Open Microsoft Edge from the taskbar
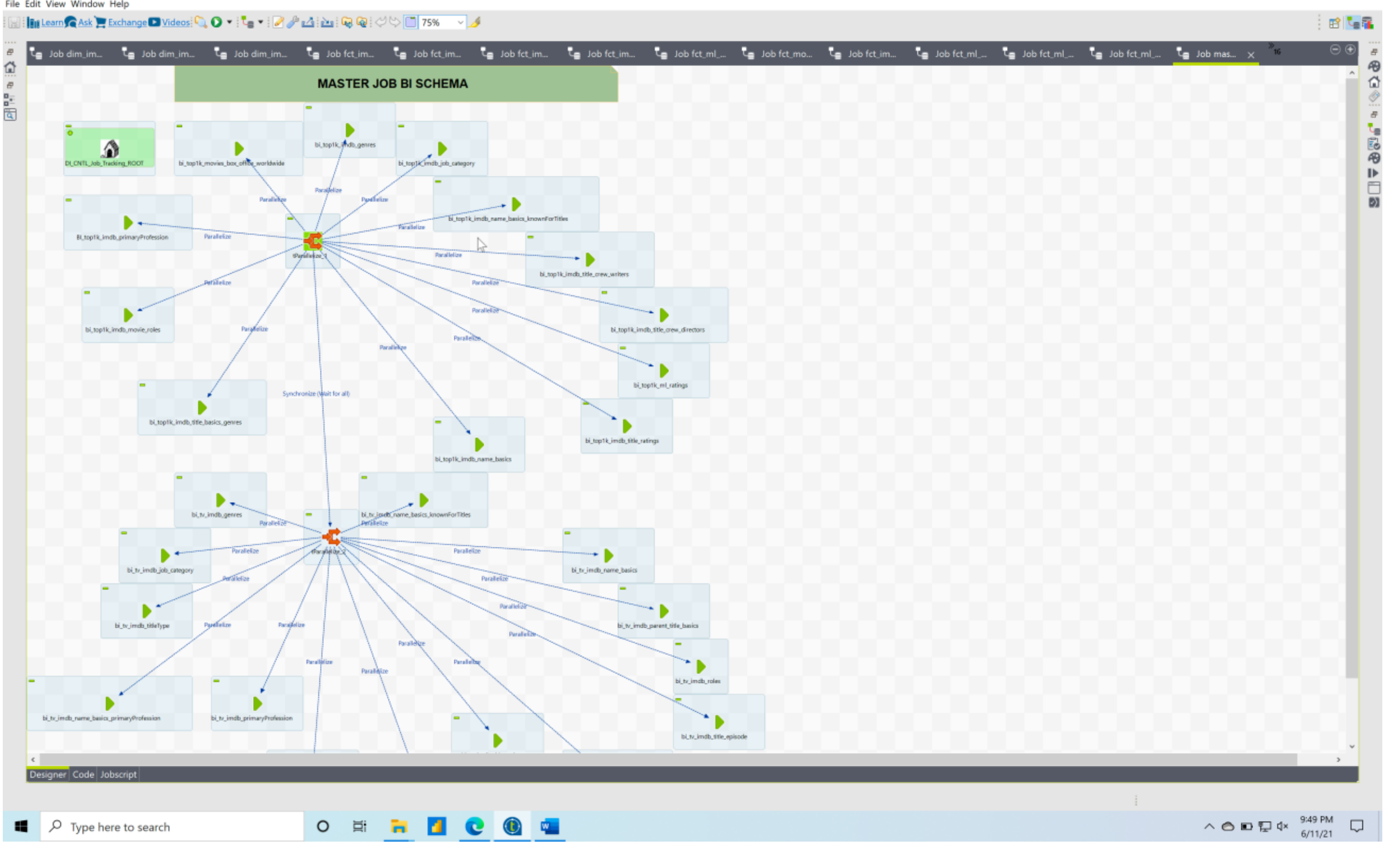 pyautogui.click(x=474, y=827)
